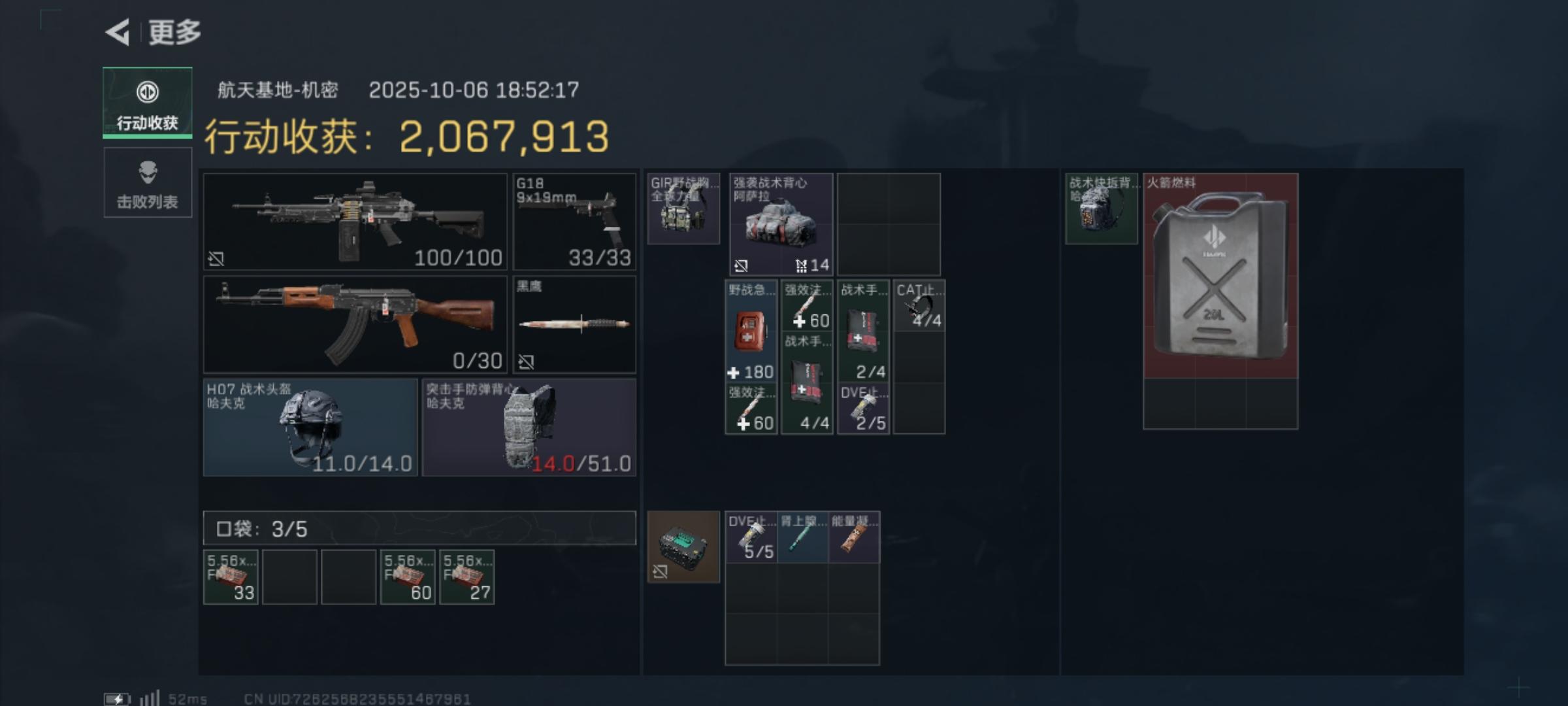Select the DVE item showing 5/5
1568x706 pixels.
coord(751,537)
